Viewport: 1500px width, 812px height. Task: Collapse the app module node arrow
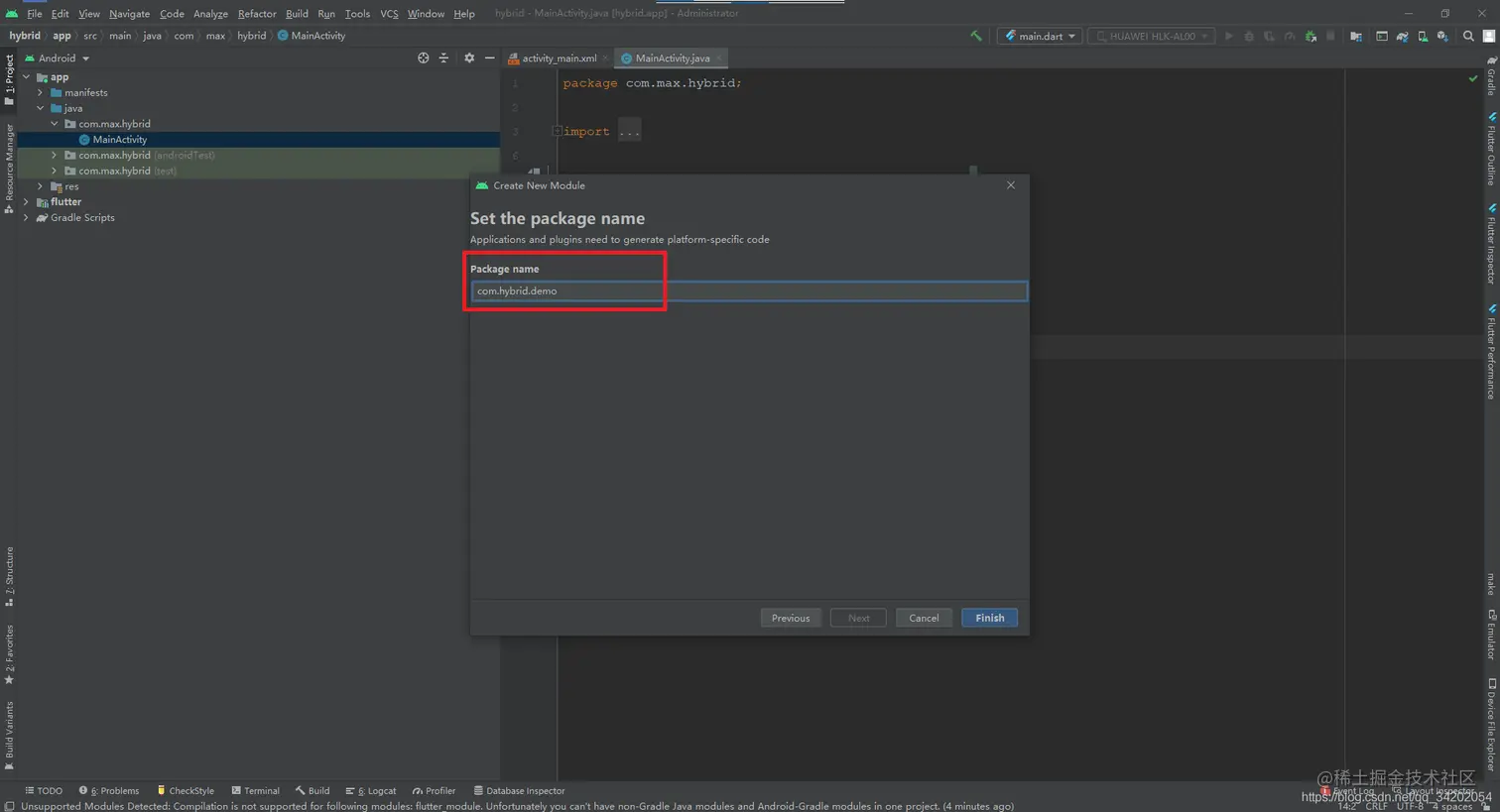27,77
